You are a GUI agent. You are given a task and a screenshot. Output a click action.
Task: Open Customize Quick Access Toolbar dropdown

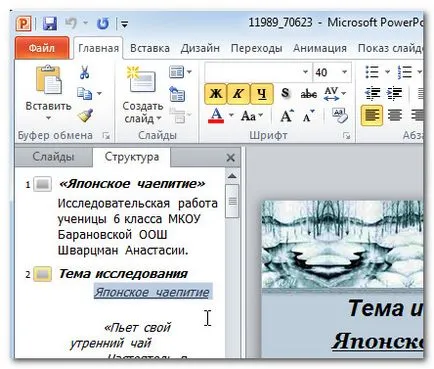[x=124, y=24]
